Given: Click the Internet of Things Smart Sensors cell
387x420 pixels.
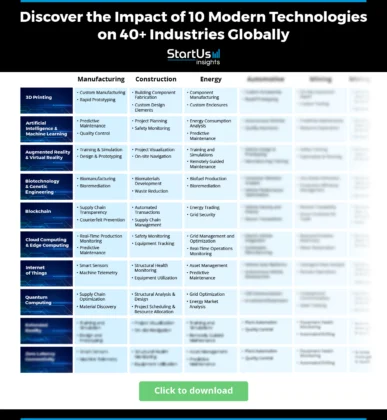Looking at the screenshot, I should pyautogui.click(x=101, y=273).
